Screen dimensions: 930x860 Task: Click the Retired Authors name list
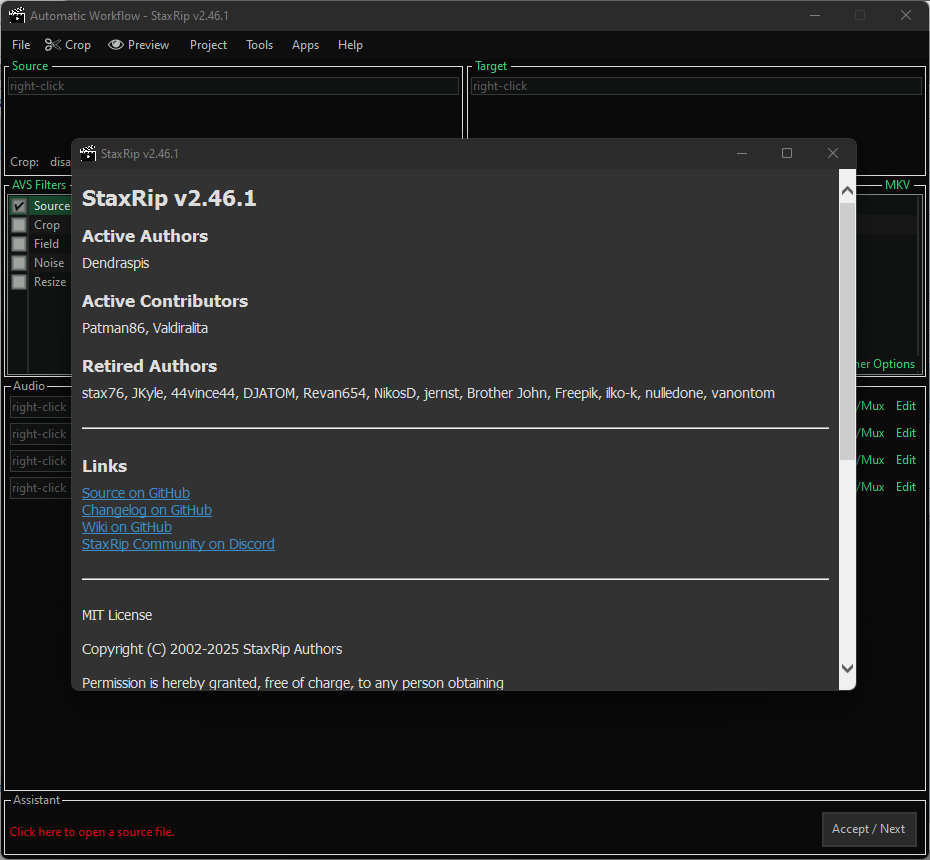[428, 393]
